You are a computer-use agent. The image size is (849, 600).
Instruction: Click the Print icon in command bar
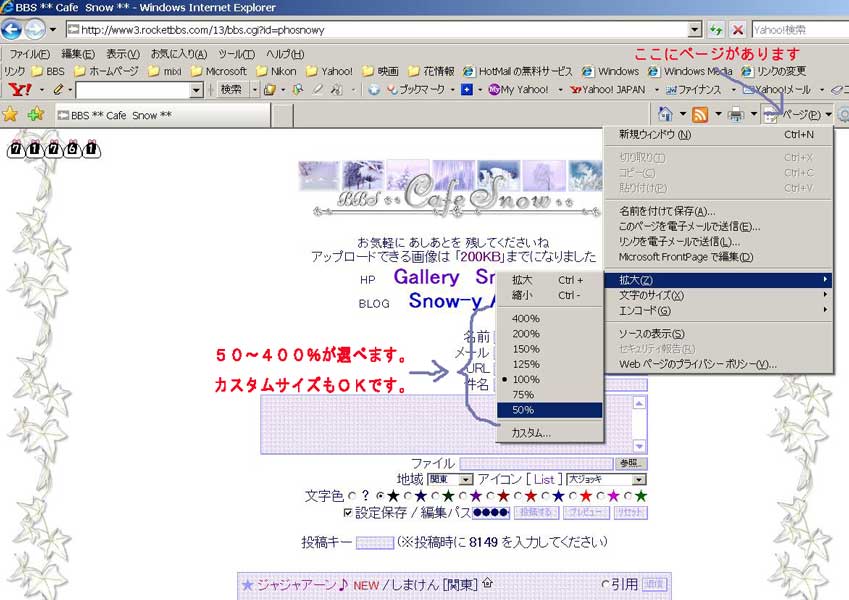pos(736,114)
